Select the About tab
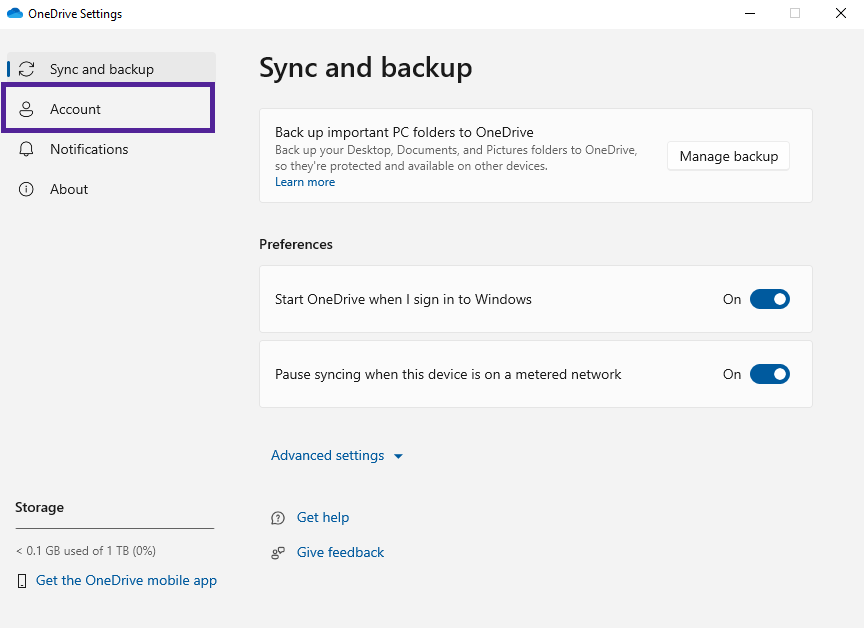This screenshot has height=628, width=864. 111,190
